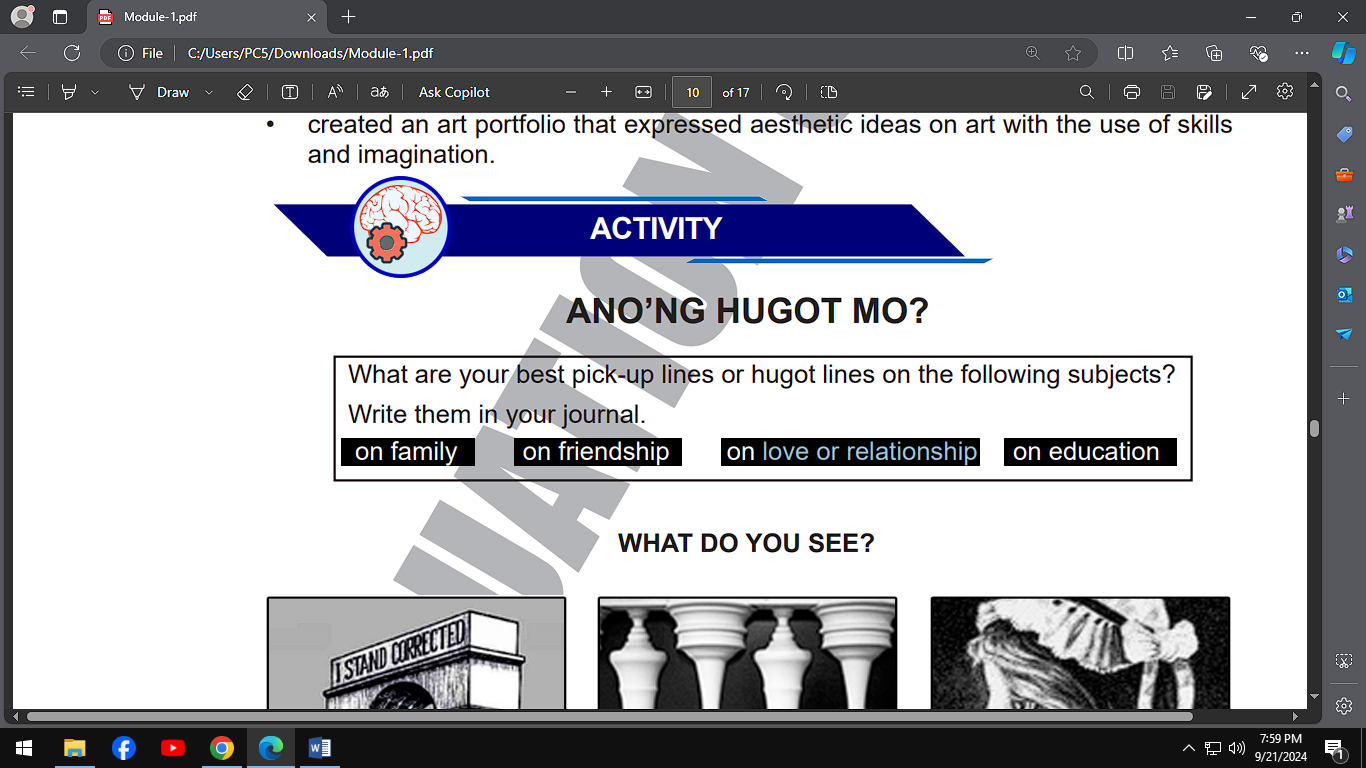Open sidebar Search
This screenshot has width=1366, height=768.
pos(1344,93)
